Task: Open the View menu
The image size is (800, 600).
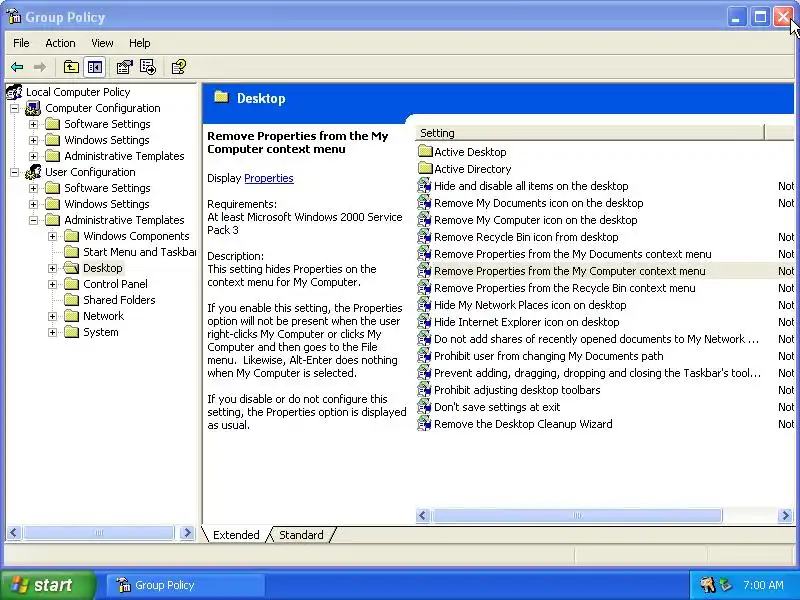Action: tap(102, 43)
